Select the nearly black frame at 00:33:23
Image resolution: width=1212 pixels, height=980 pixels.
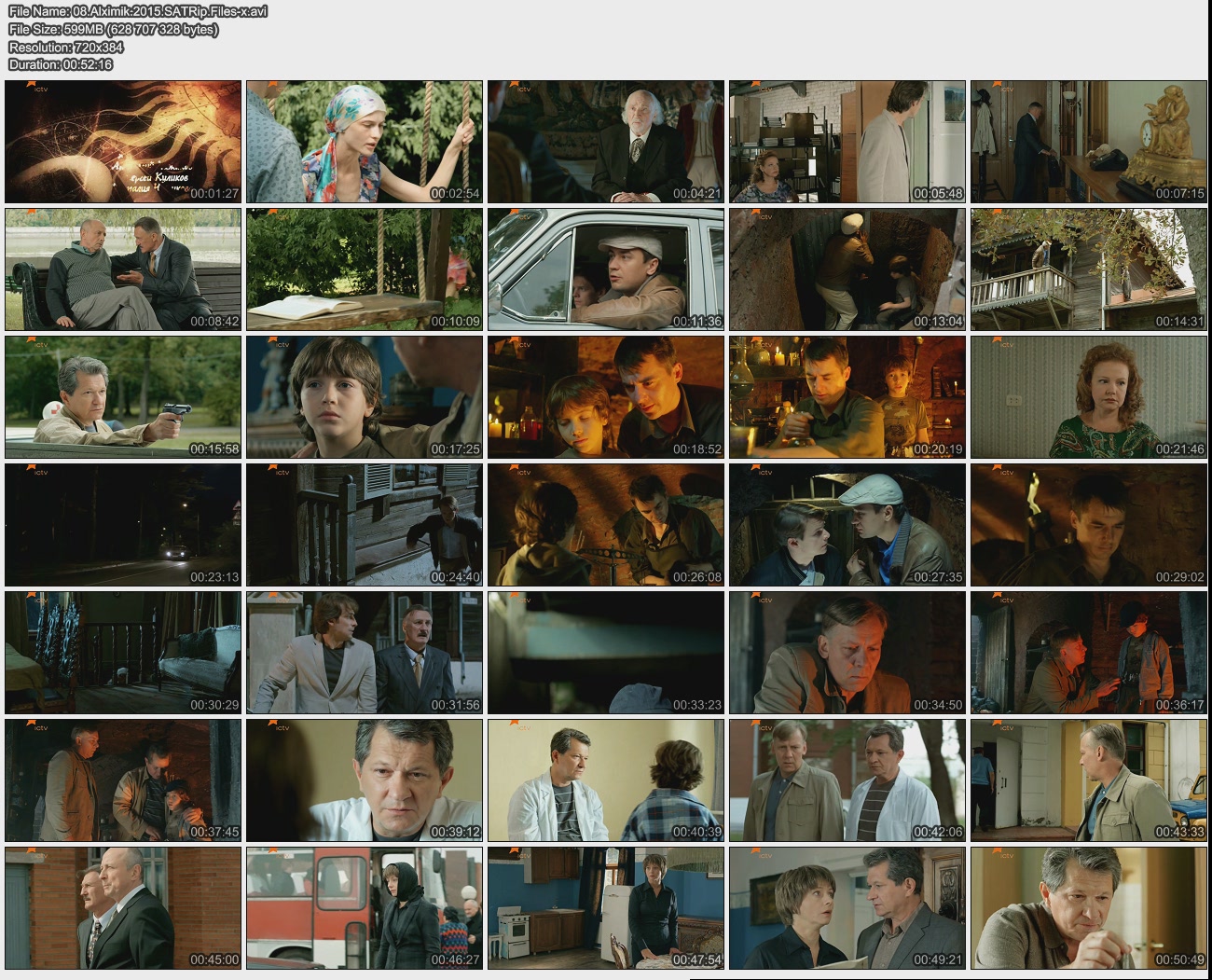(605, 653)
